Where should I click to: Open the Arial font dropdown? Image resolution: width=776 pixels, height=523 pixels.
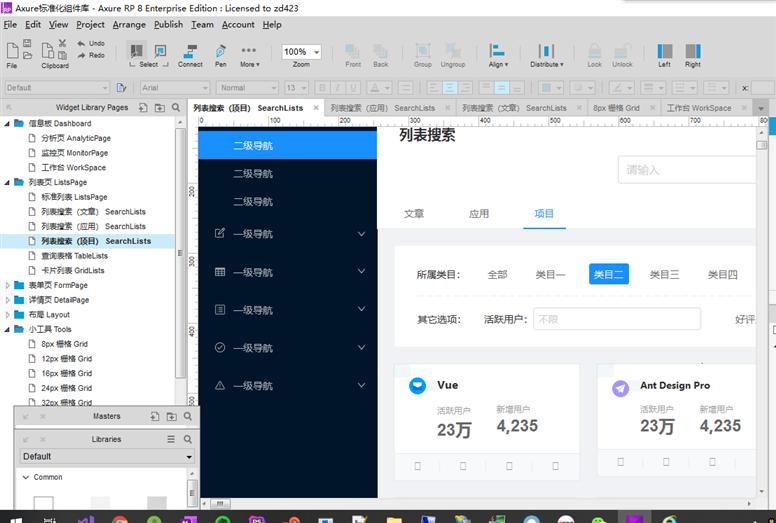[x=175, y=88]
